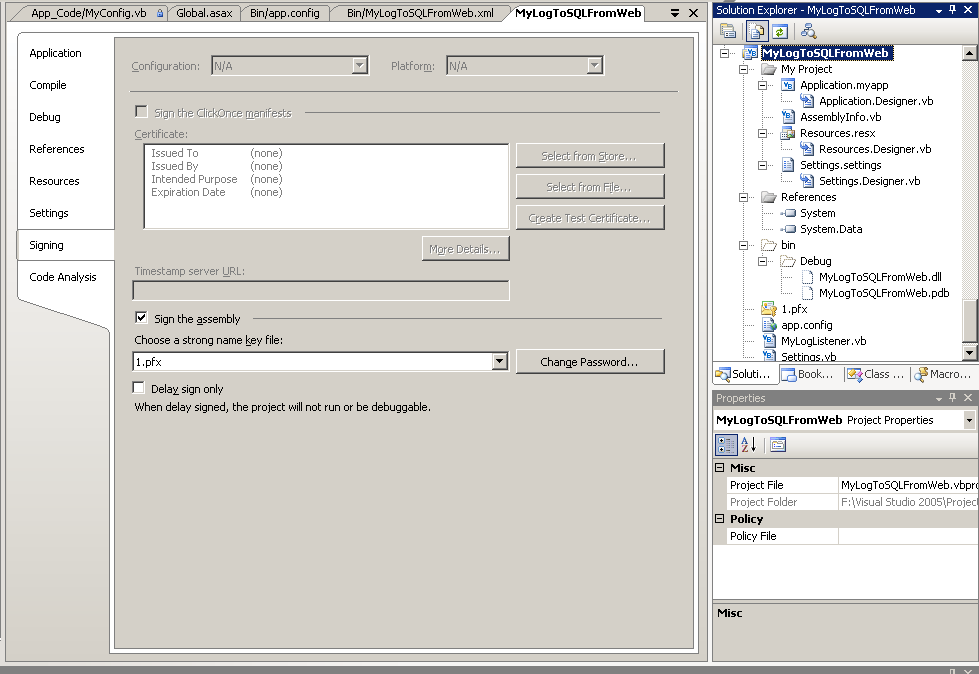
Task: Uncheck Sign the assembly checkbox
Action: click(141, 318)
